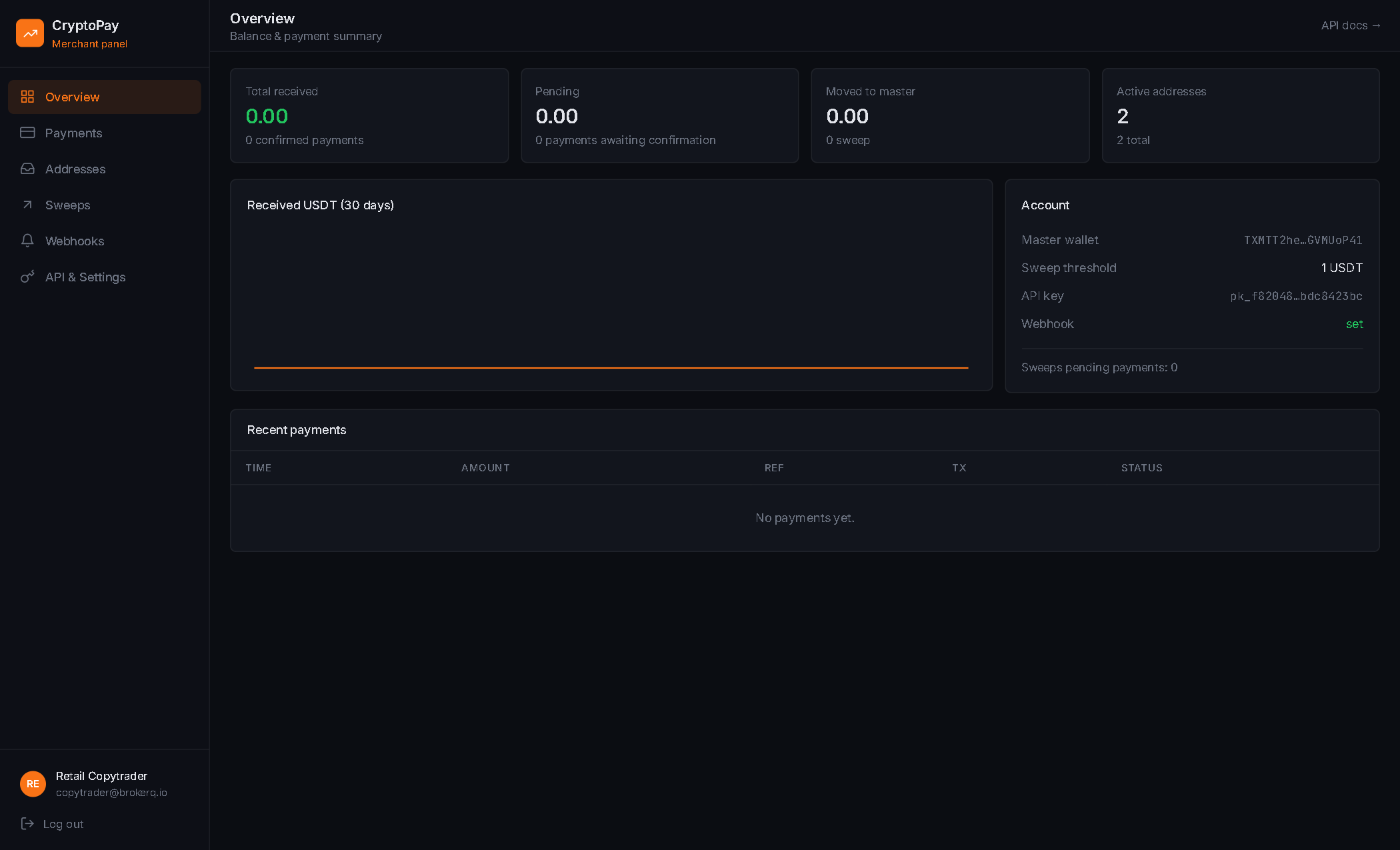
Task: Go to the Payments page
Action: point(104,133)
